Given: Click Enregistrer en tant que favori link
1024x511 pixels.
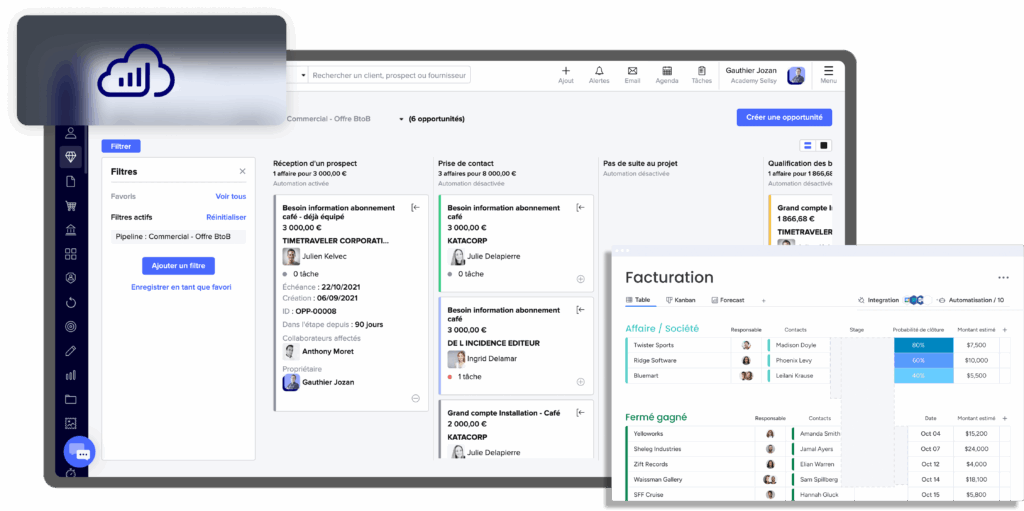Looking at the screenshot, I should [181, 287].
